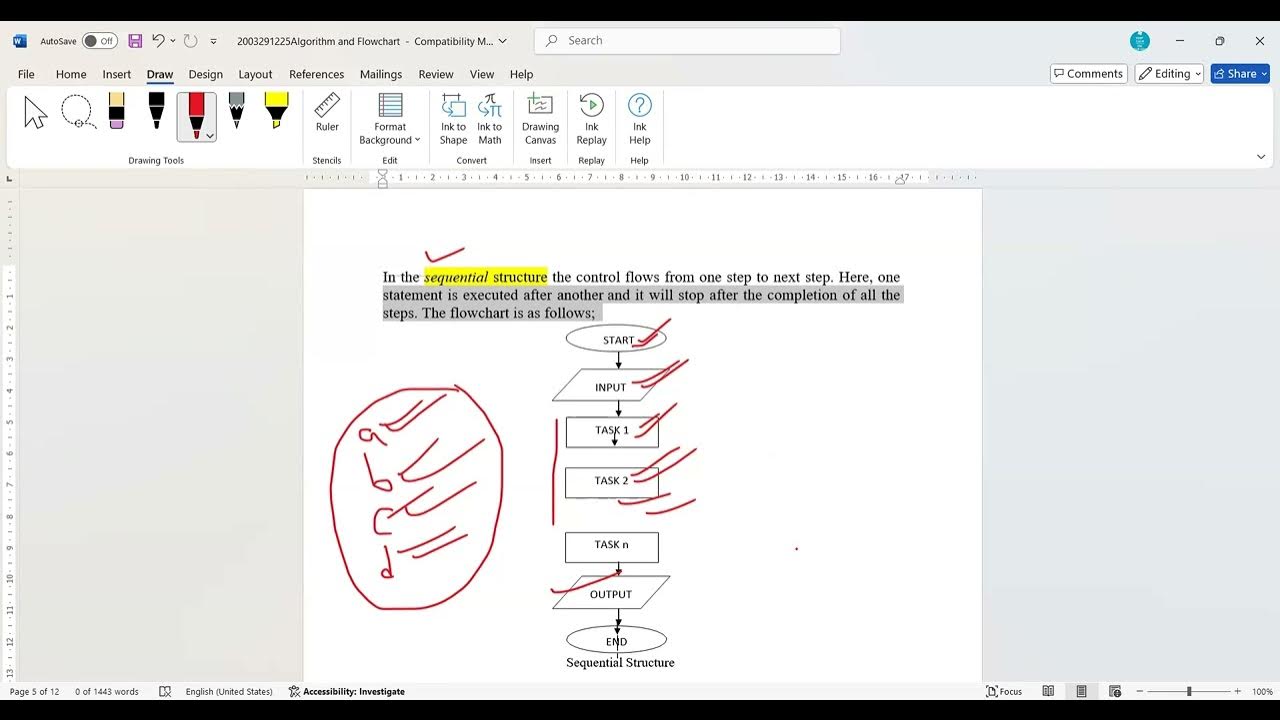The image size is (1280, 720).
Task: Open the References tab
Action: point(316,74)
